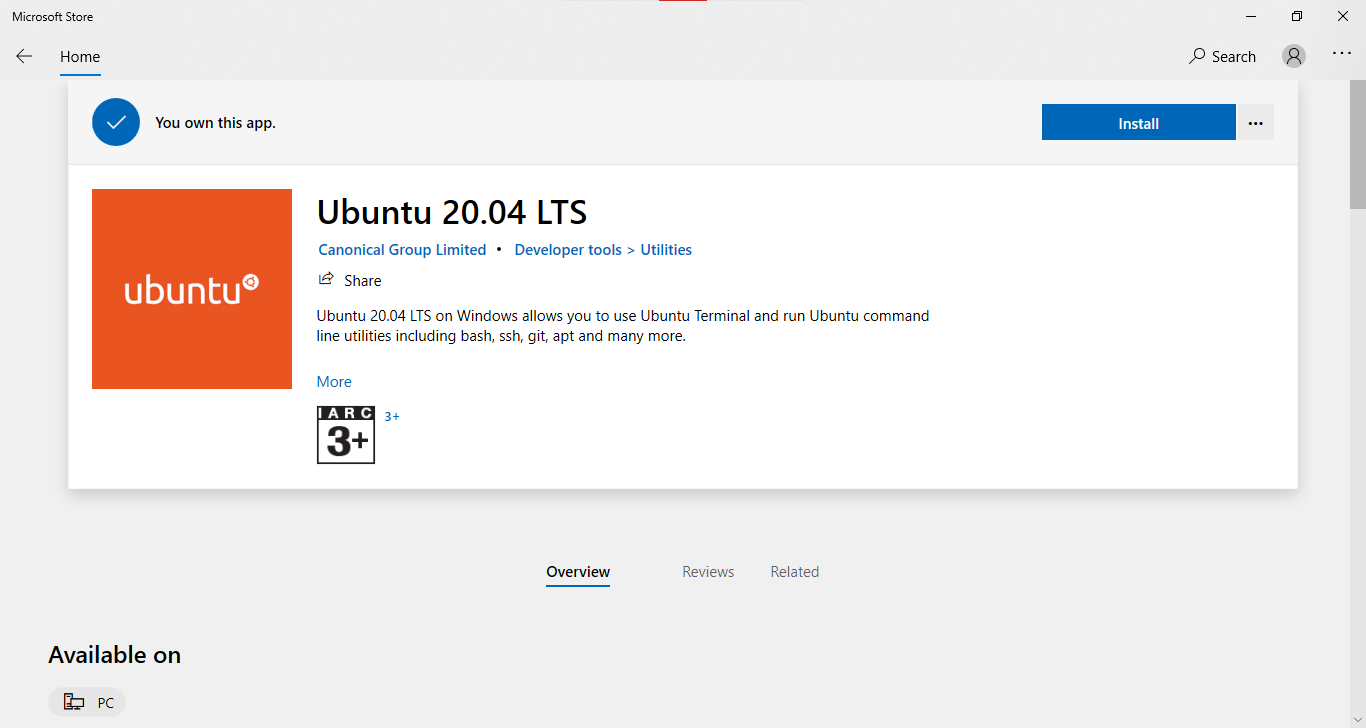Viewport: 1366px width, 728px height.
Task: Maximize the Microsoft Store window
Action: tap(1297, 16)
